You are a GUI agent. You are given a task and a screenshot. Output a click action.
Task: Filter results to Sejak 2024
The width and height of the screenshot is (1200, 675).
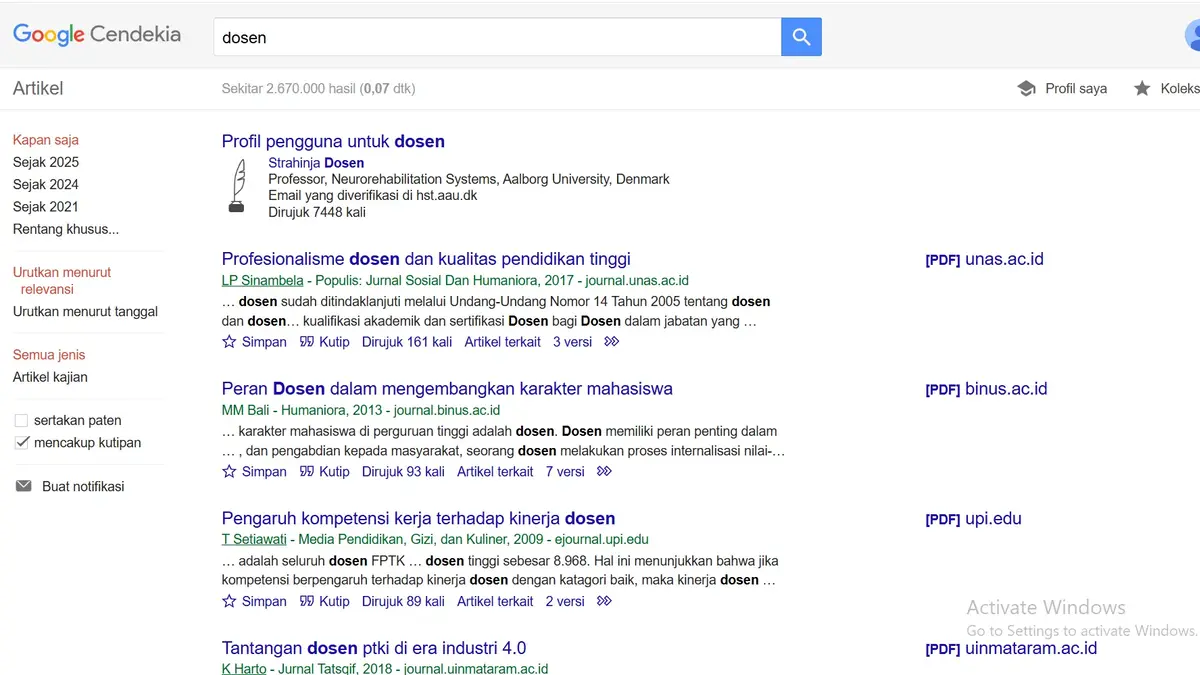[x=45, y=184]
